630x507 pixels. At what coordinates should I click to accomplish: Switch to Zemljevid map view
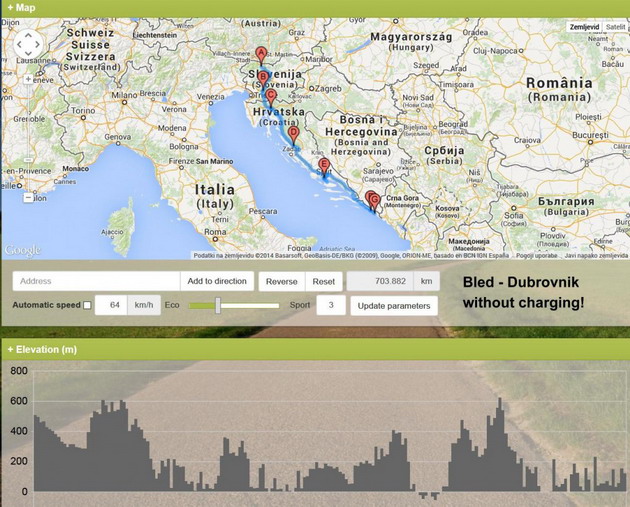pyautogui.click(x=583, y=27)
